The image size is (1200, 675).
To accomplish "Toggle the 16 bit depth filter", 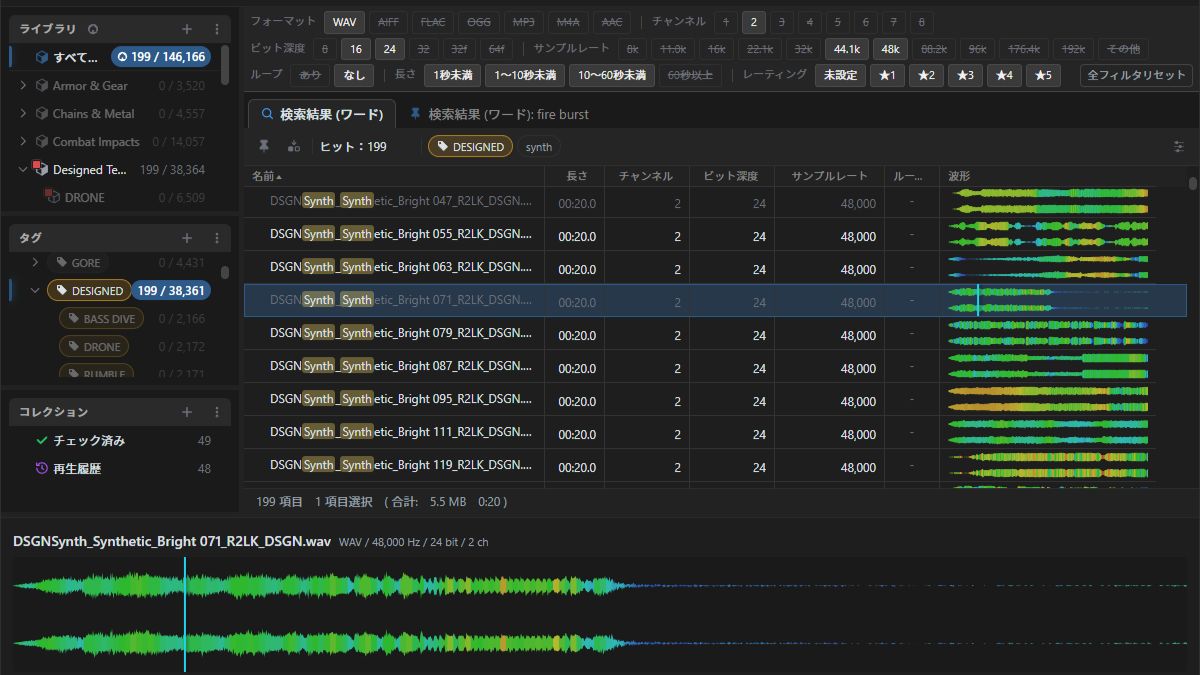I will [355, 48].
